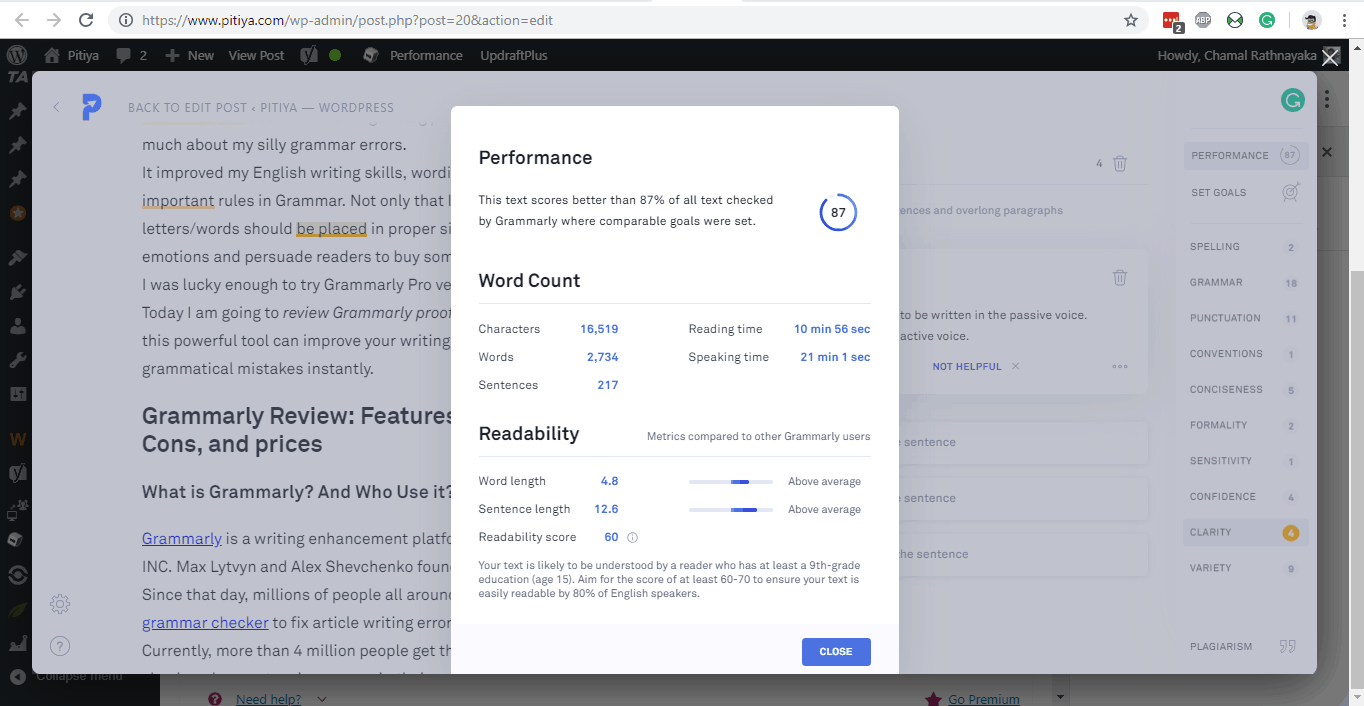Mark the suggestion as NOT HELPFUL

(966, 366)
